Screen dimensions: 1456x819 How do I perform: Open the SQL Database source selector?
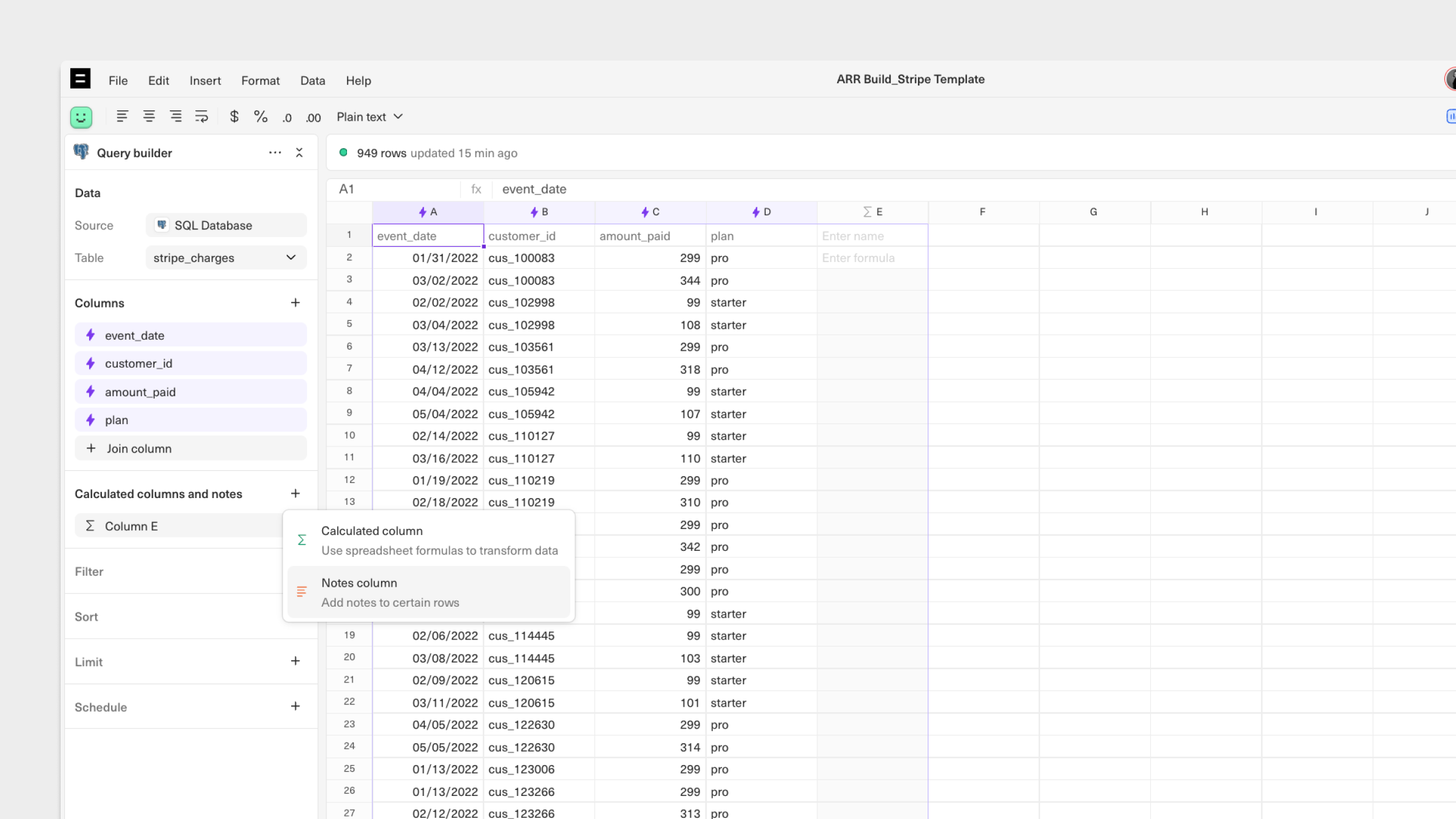pyautogui.click(x=226, y=226)
